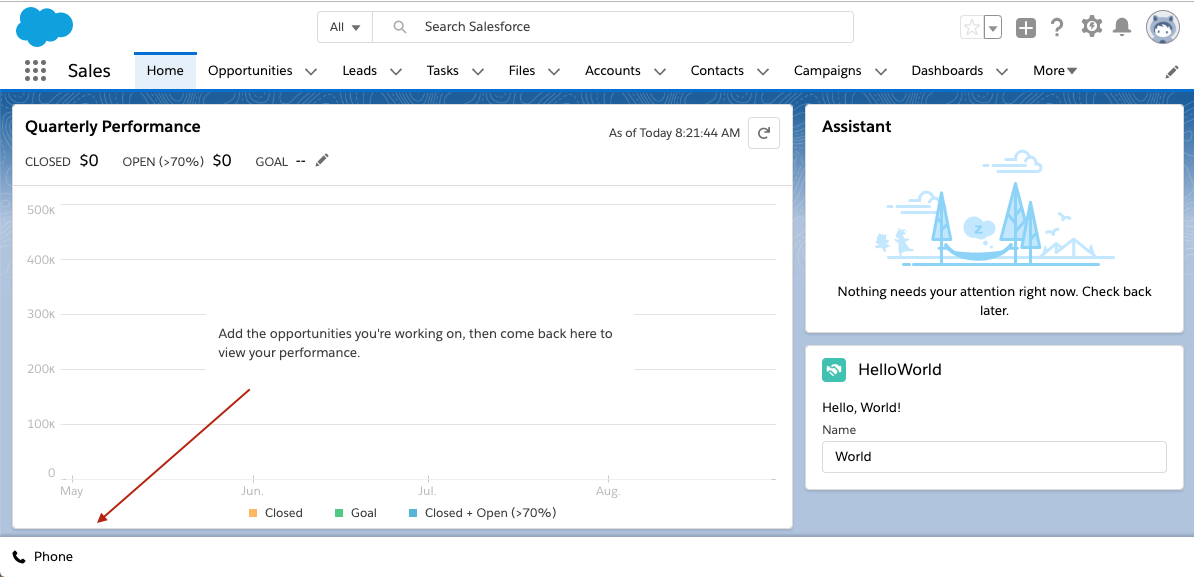Expand the Dashboards chevron menu
Screen dimensions: 1194x577
tap(1002, 72)
